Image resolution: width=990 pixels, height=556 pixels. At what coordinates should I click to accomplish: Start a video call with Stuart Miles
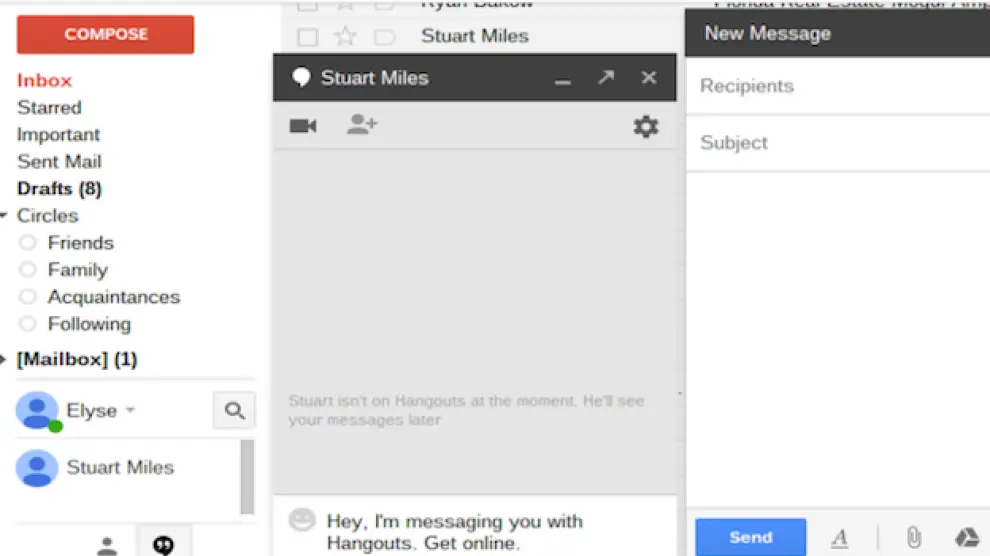(303, 126)
